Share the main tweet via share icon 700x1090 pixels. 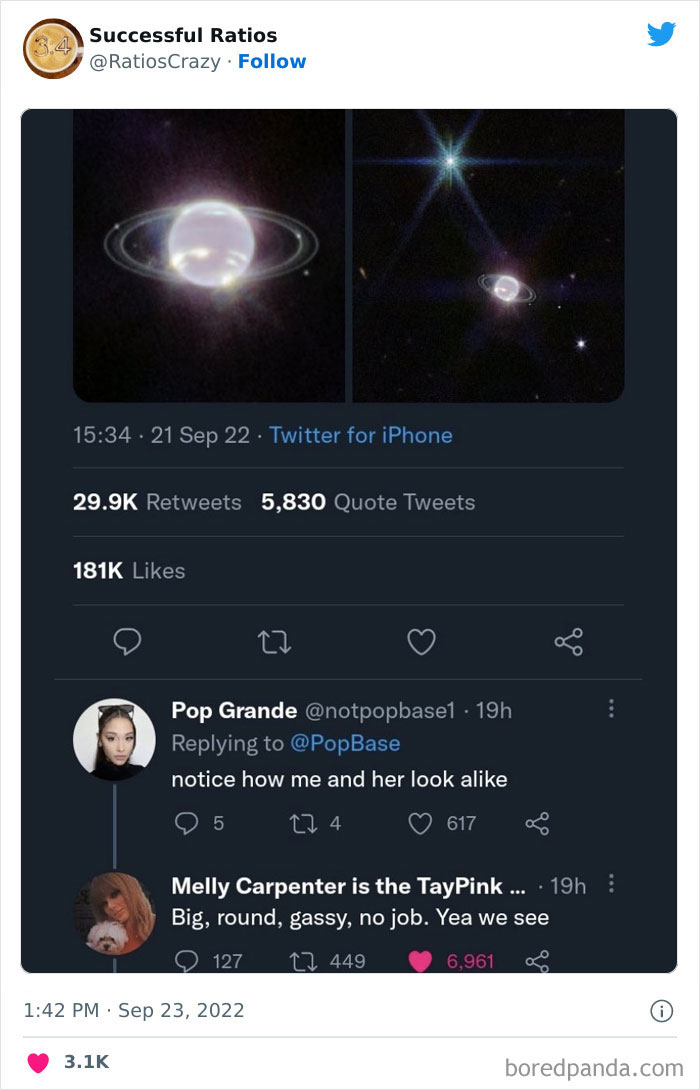click(x=568, y=642)
